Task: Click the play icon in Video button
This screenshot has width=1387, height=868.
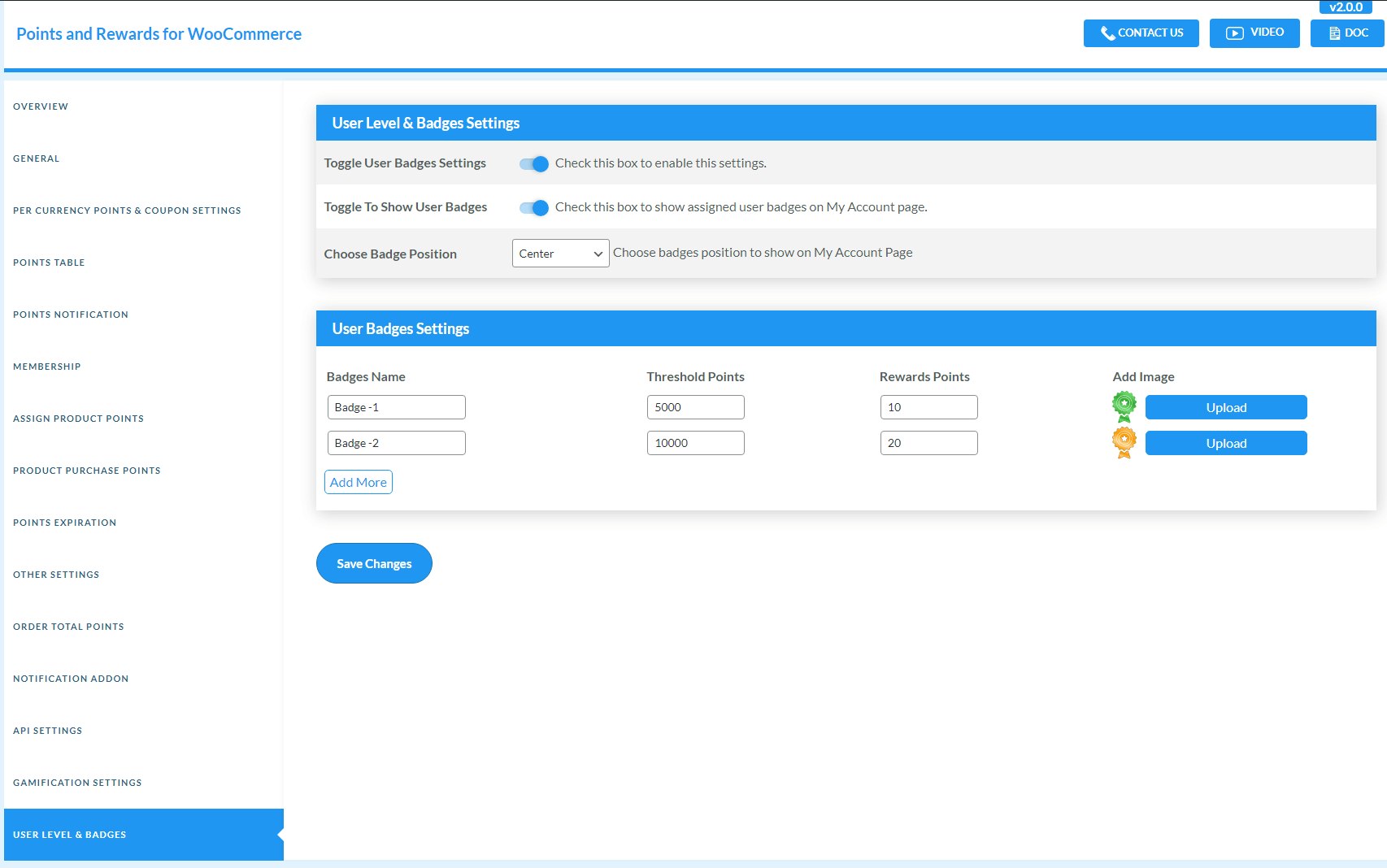Action: point(1235,33)
